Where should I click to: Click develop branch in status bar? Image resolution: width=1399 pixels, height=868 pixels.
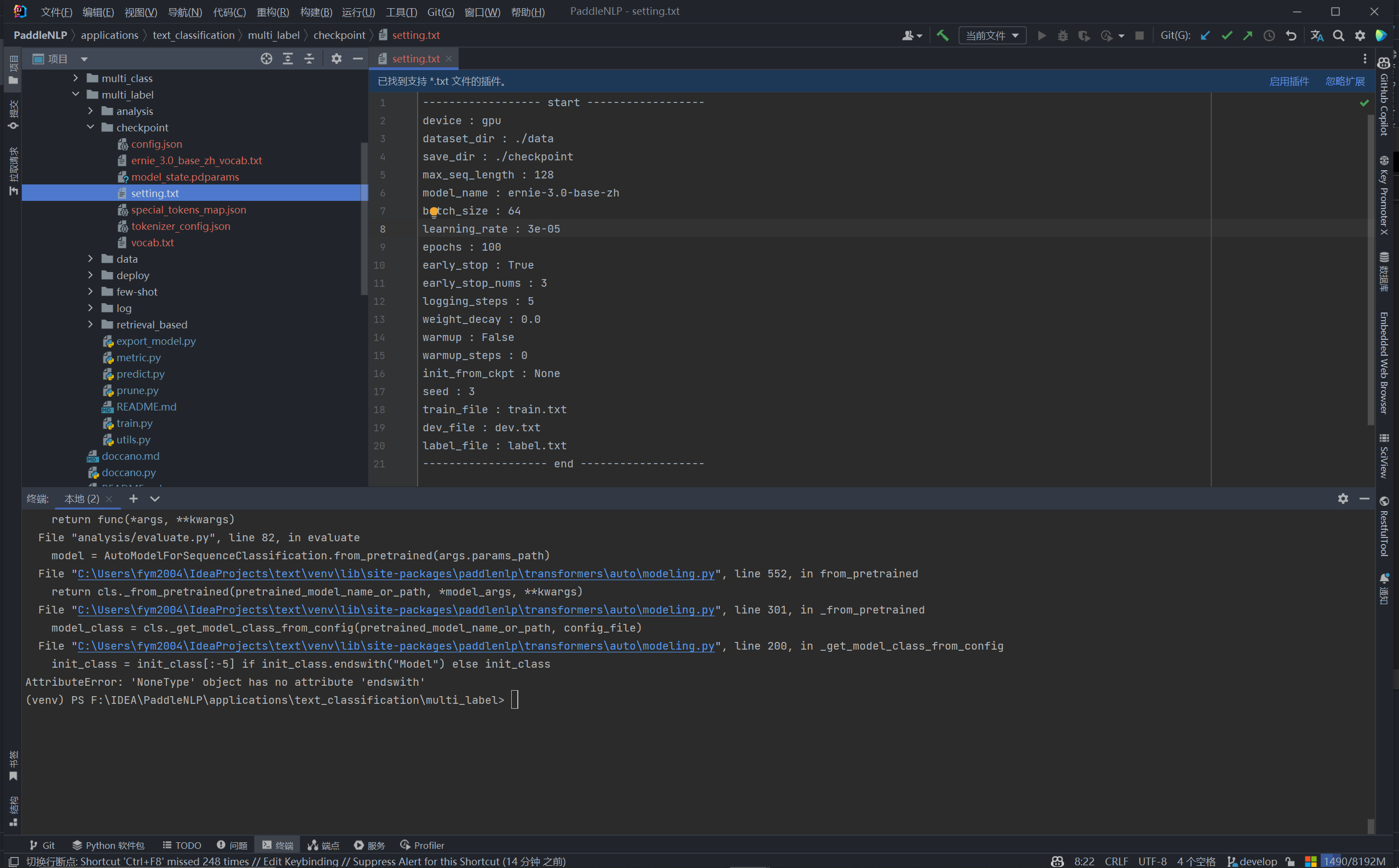[x=1252, y=861]
